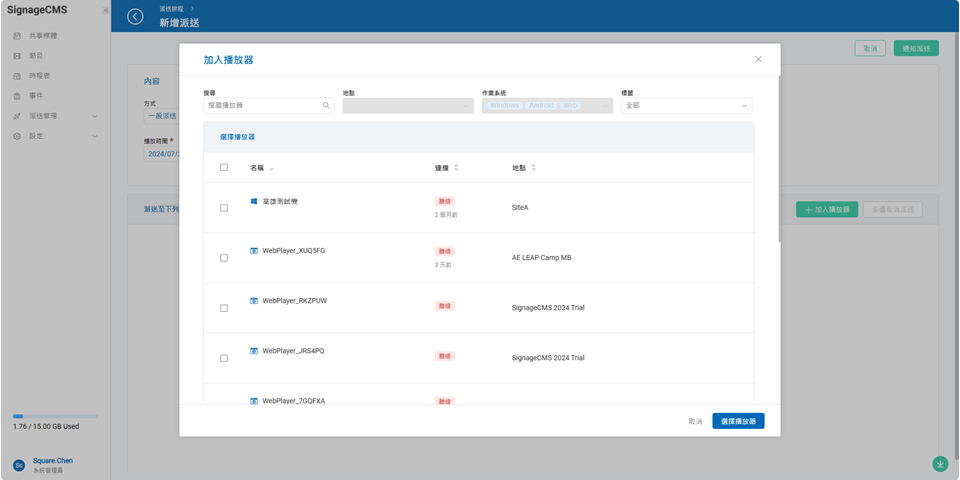Open the 作業系統 filter dropdown

(547, 105)
